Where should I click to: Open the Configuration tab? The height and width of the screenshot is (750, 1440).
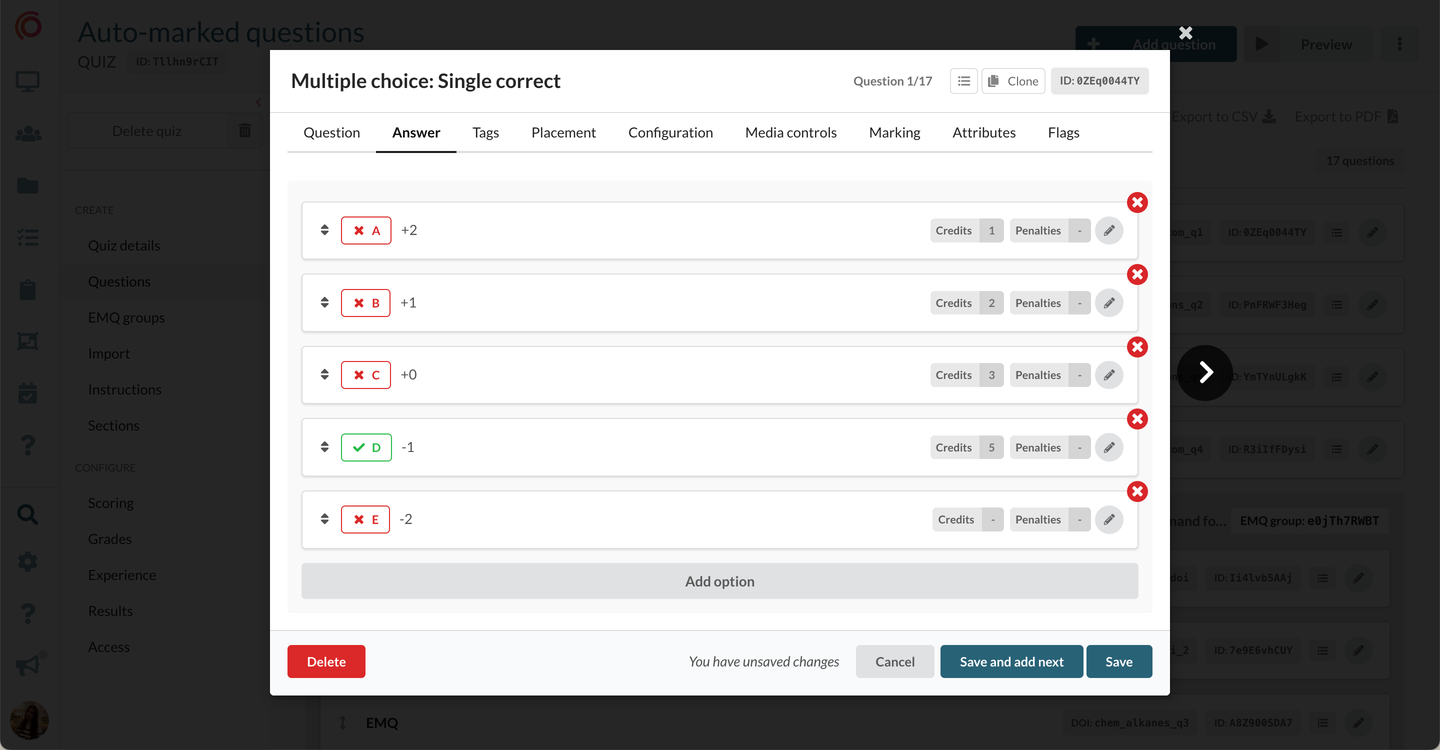pyautogui.click(x=670, y=133)
